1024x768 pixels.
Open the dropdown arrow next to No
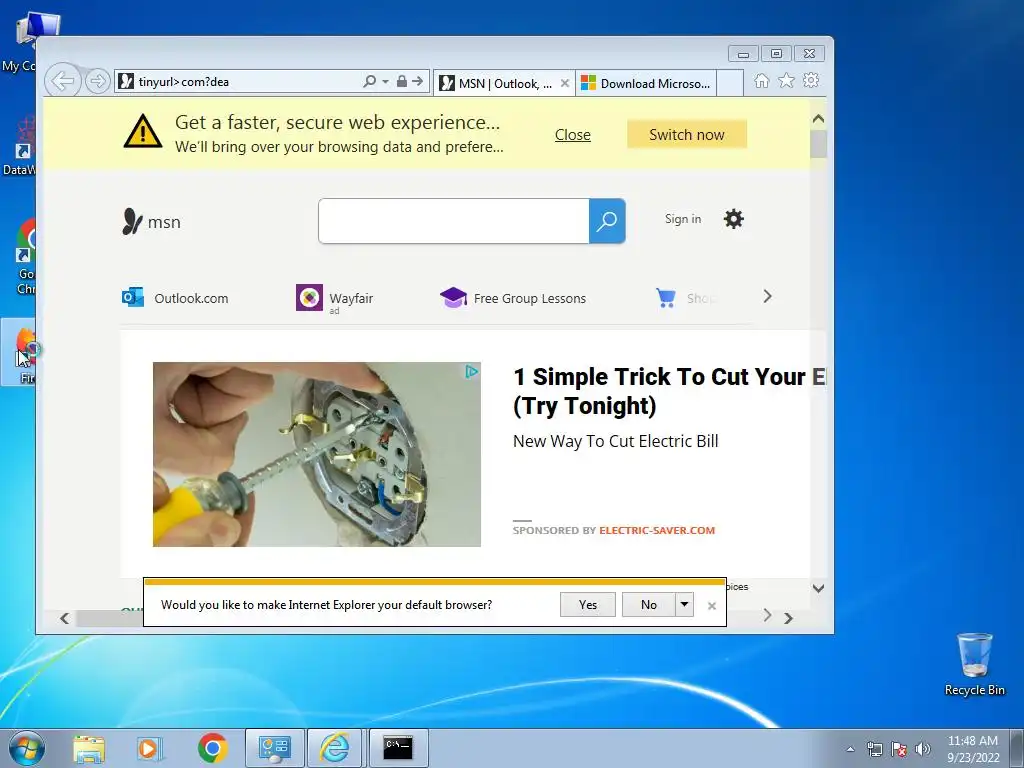point(684,605)
